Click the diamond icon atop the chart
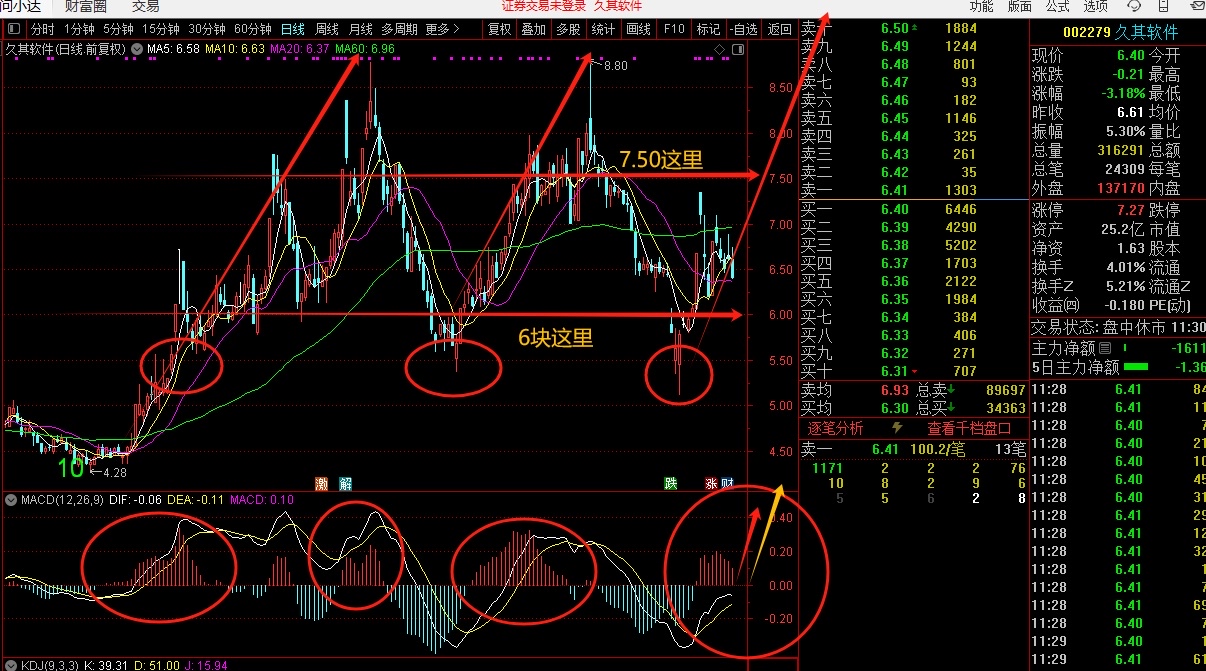The width and height of the screenshot is (1206, 671). [719, 49]
